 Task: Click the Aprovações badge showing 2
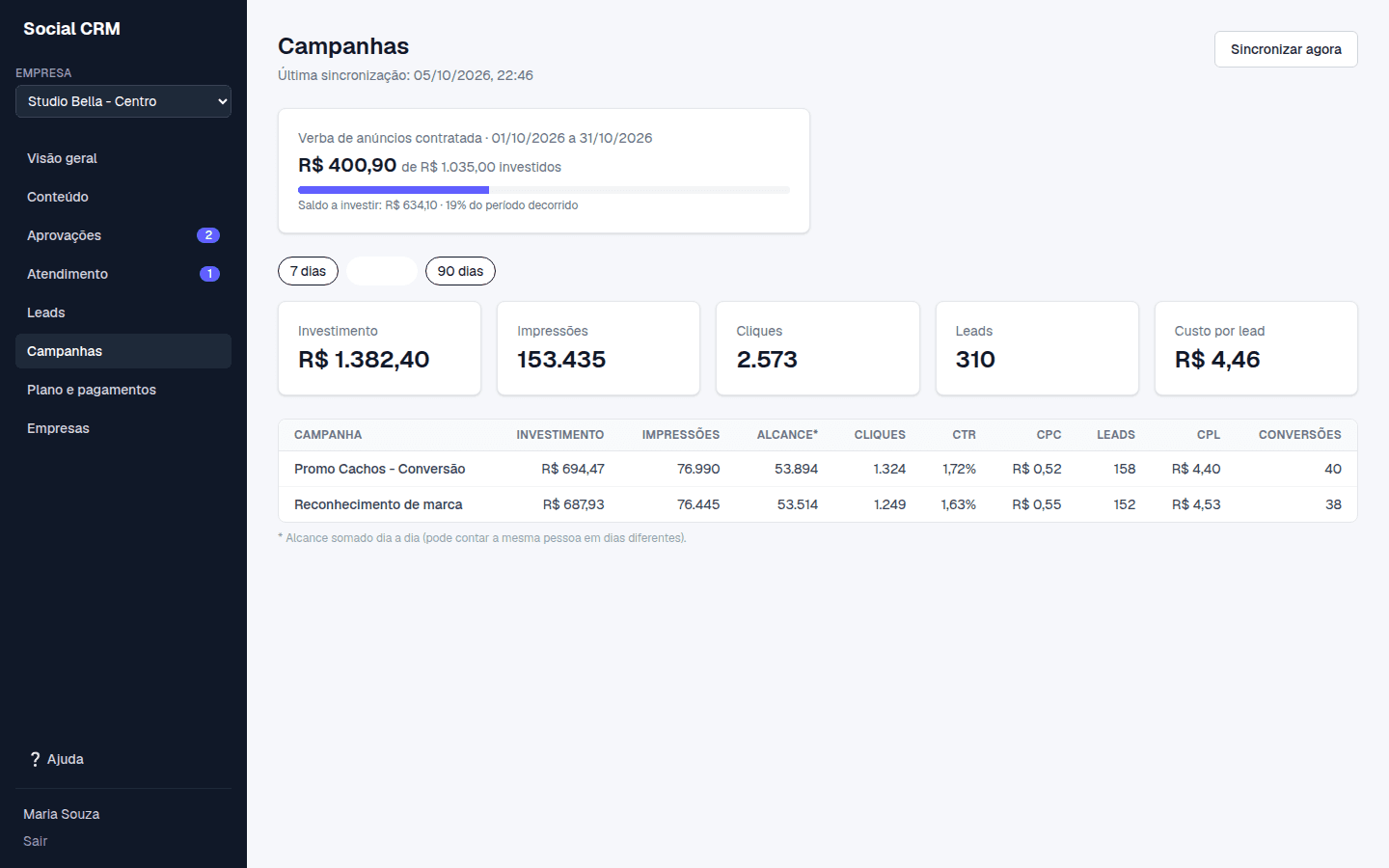[x=208, y=235]
